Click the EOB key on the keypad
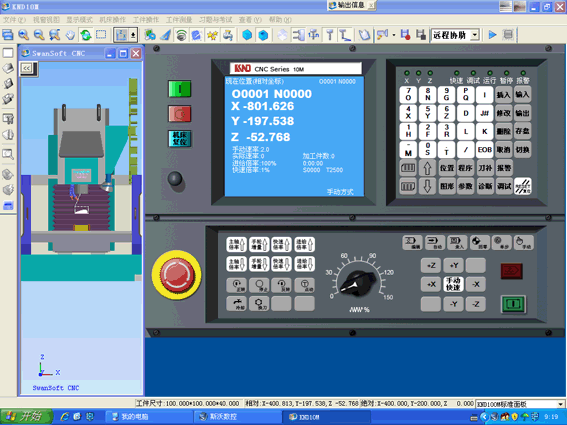The image size is (567, 425). pyautogui.click(x=485, y=149)
